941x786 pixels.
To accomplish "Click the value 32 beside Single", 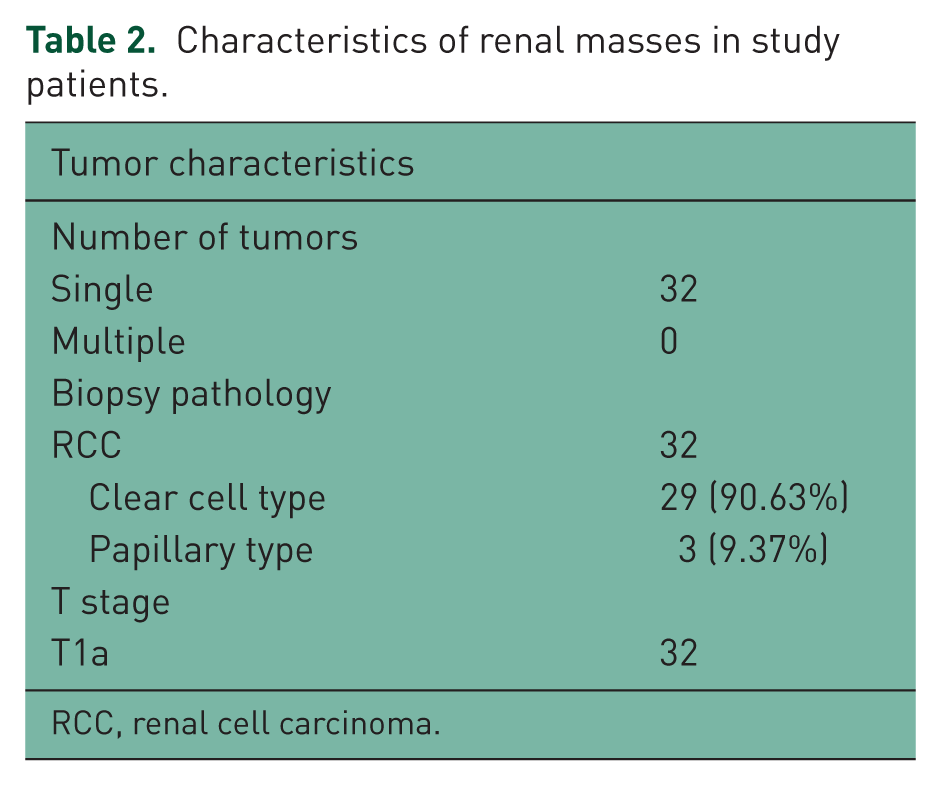I will 679,289.
